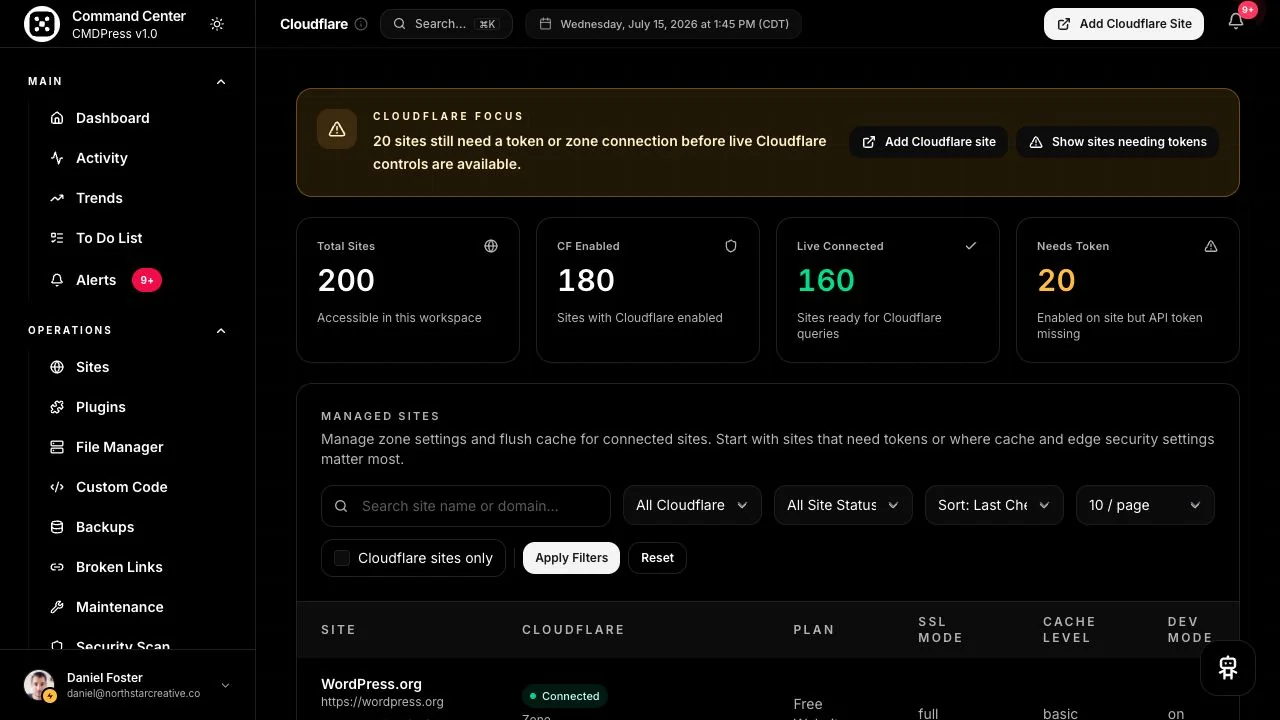
Task: Open Plugins in the sidebar
Action: click(x=101, y=407)
